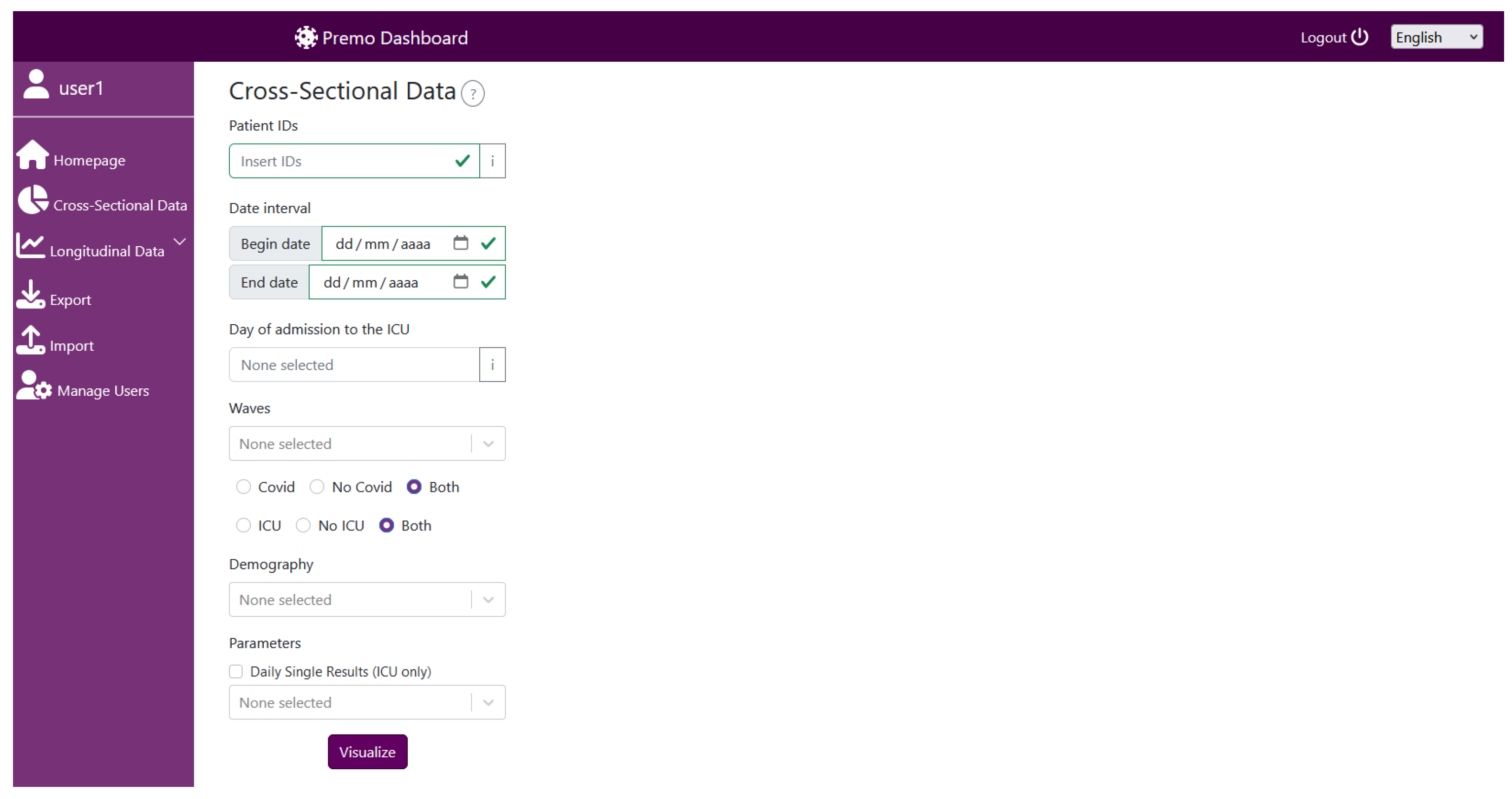Go to Homepage in the sidebar
The width and height of the screenshot is (1512, 799).
click(88, 160)
